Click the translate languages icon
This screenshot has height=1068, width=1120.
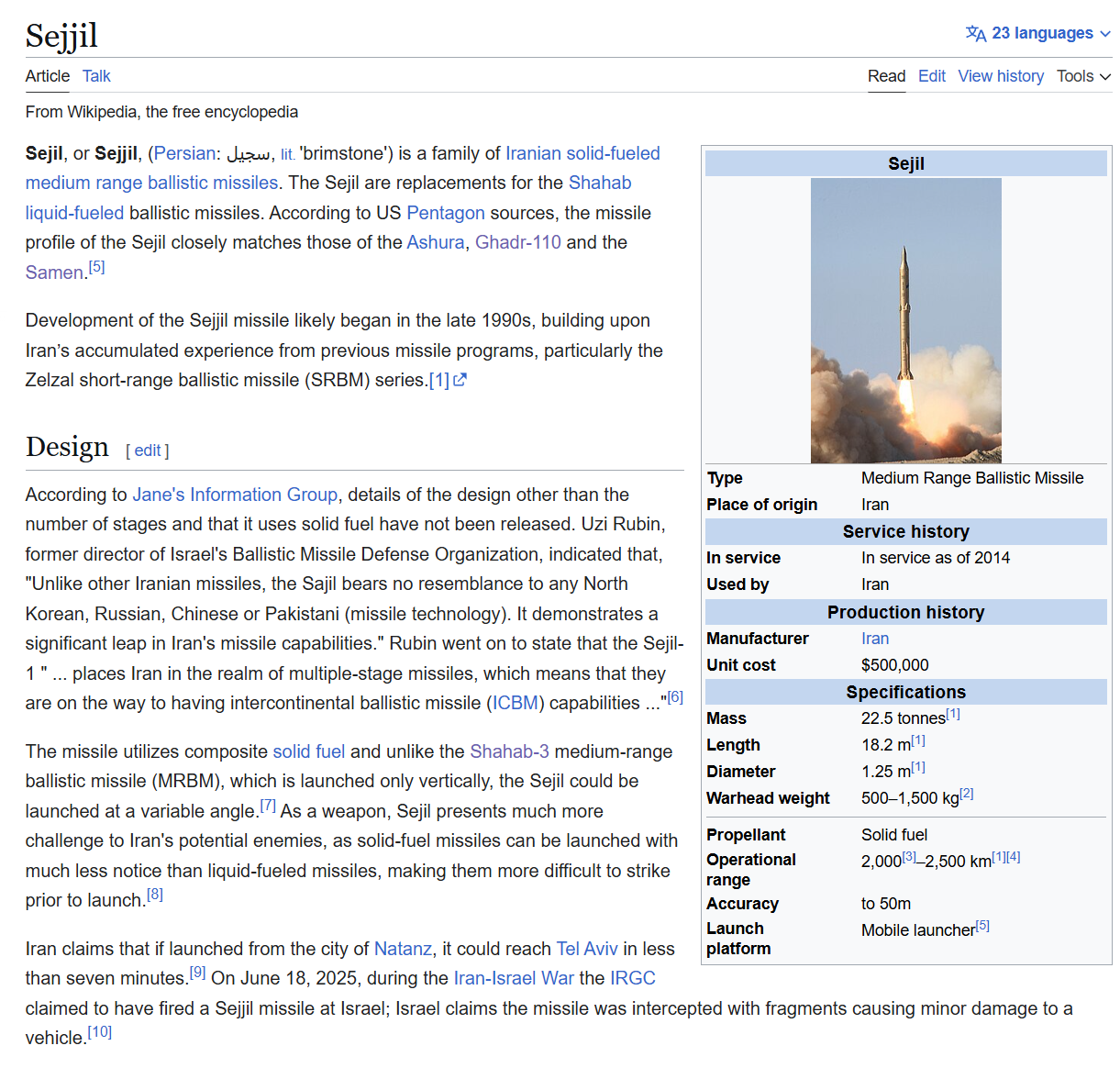coord(976,33)
